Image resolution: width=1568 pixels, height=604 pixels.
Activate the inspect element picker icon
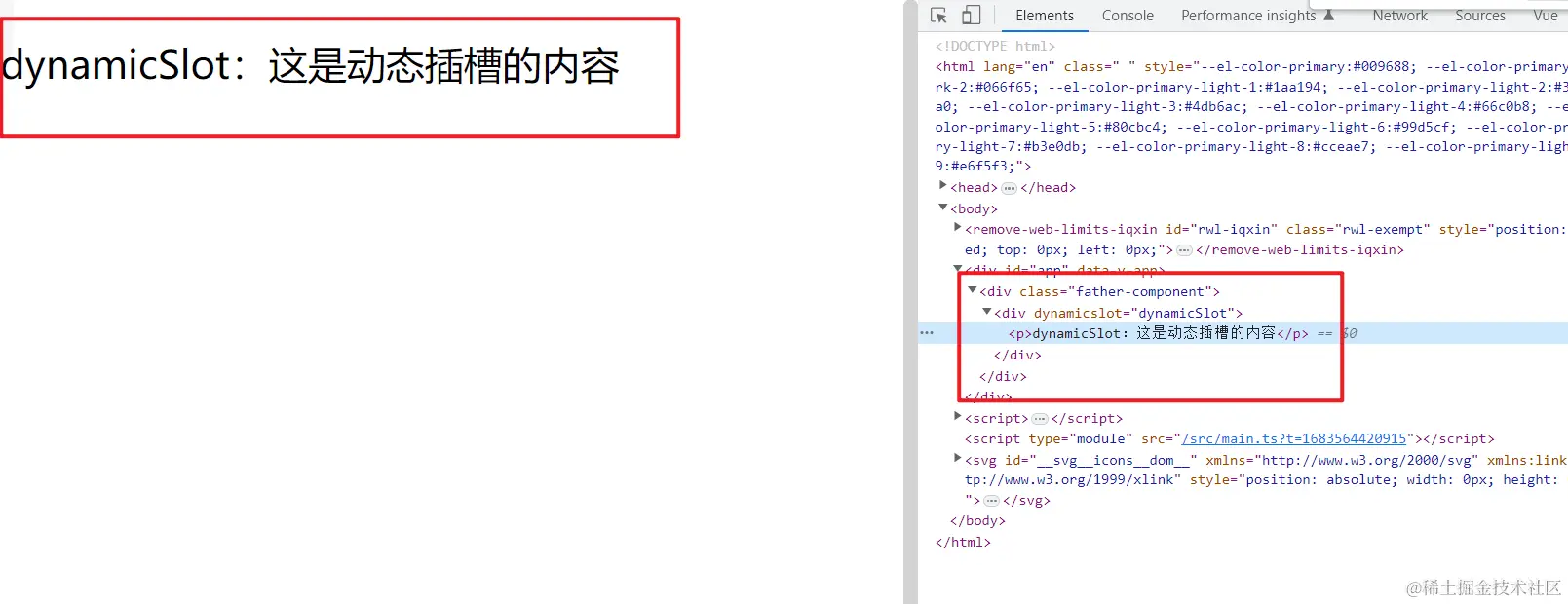[x=938, y=16]
